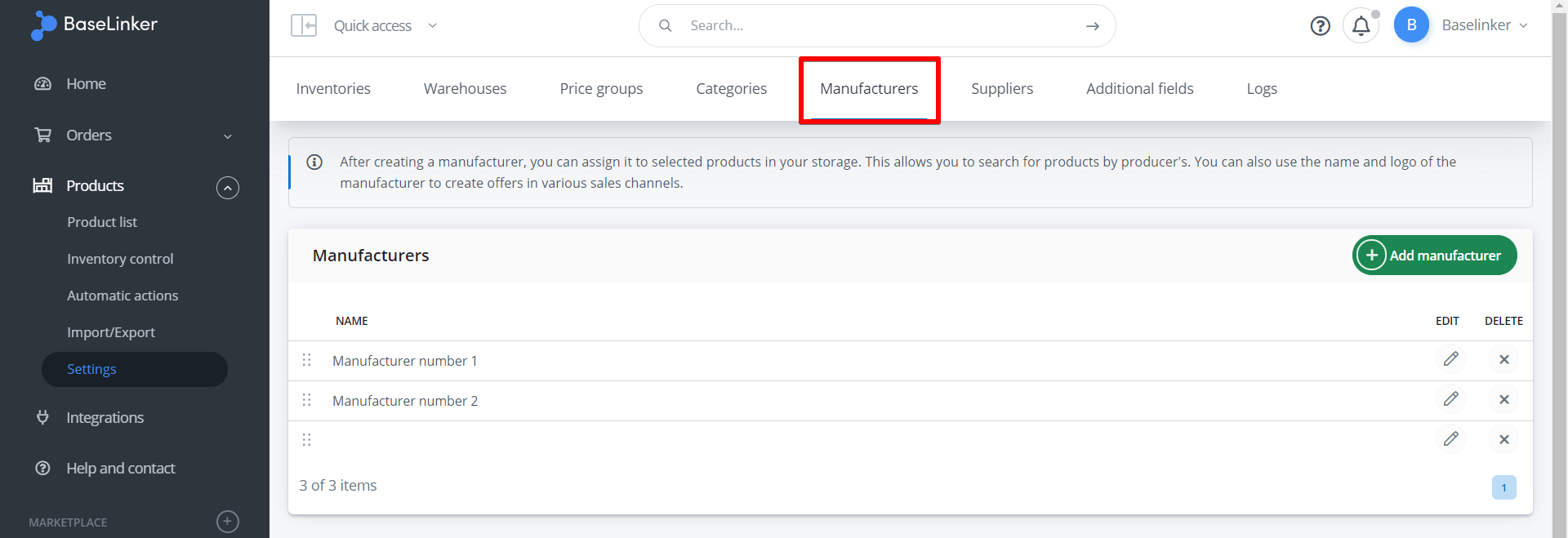Image resolution: width=1568 pixels, height=538 pixels.
Task: Open Automatic actions in sidebar
Action: [122, 296]
